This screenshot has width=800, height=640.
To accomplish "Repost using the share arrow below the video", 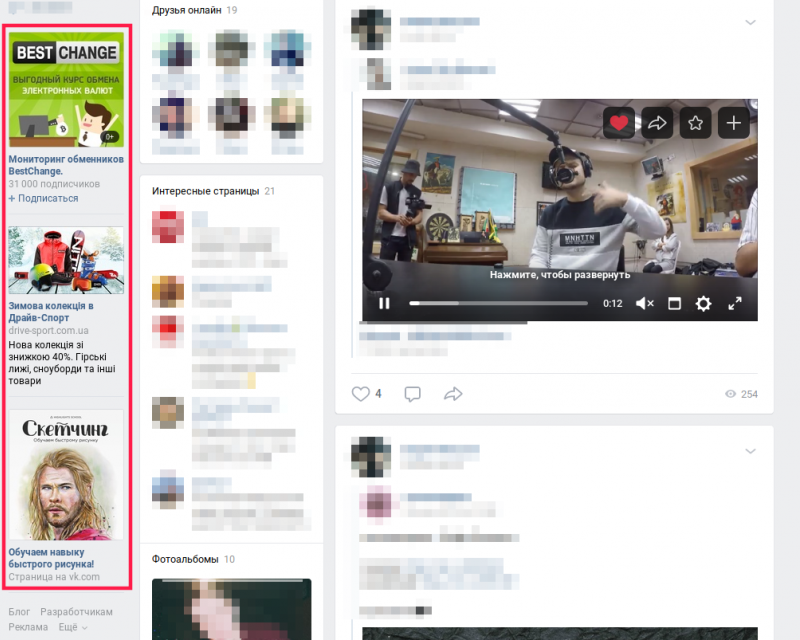I will [x=453, y=394].
